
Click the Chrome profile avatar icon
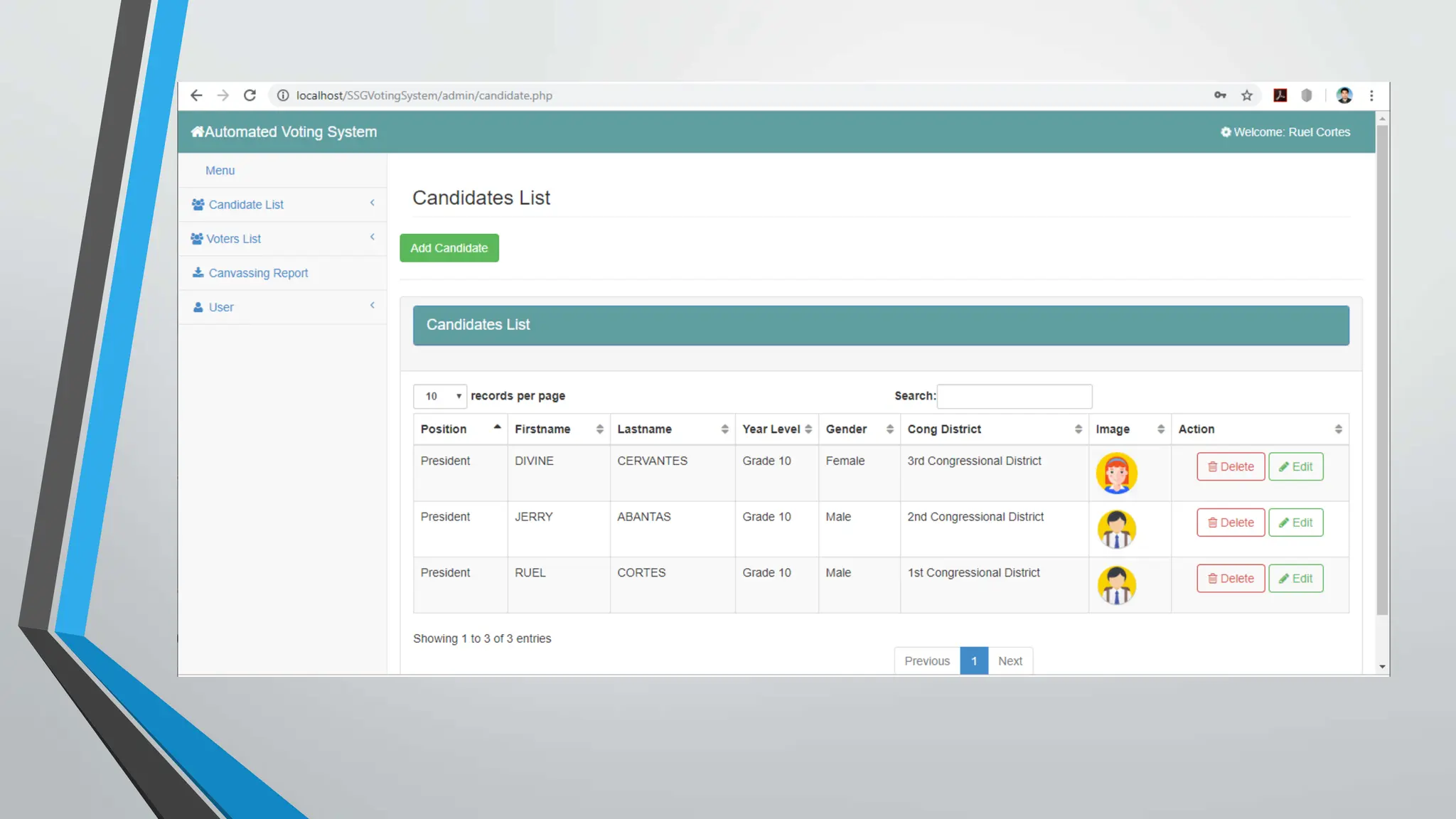coord(1344,95)
